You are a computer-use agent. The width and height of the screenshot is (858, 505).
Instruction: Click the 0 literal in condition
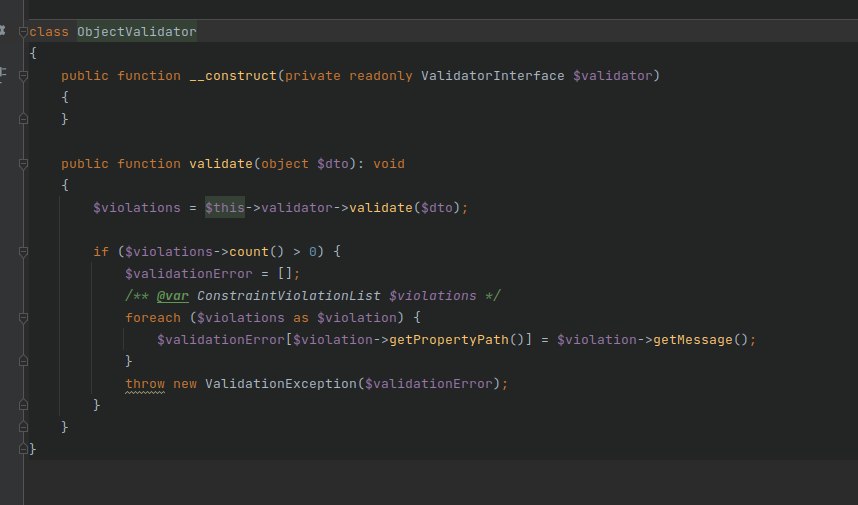click(312, 252)
